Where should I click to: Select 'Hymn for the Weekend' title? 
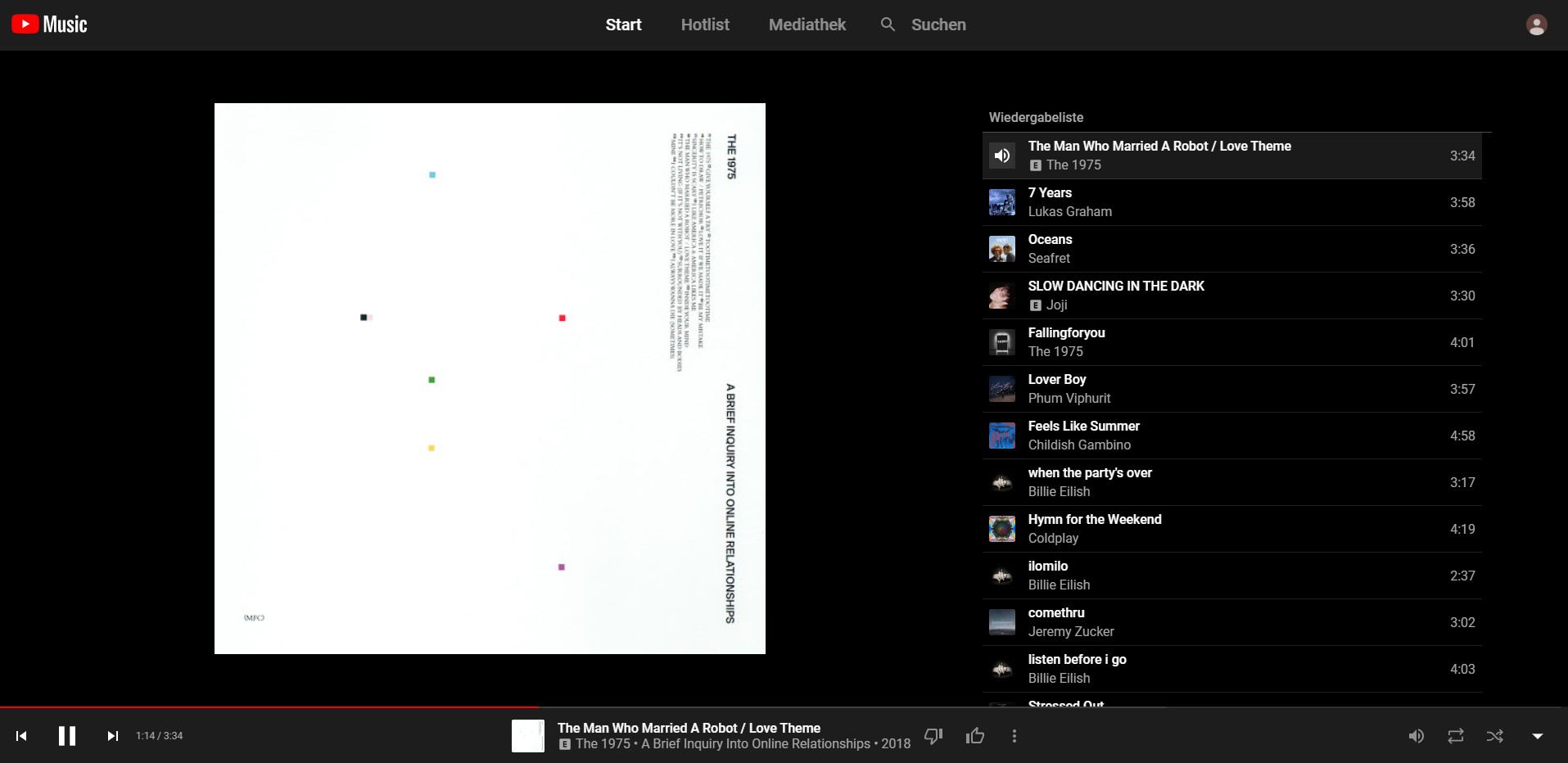[x=1095, y=519]
